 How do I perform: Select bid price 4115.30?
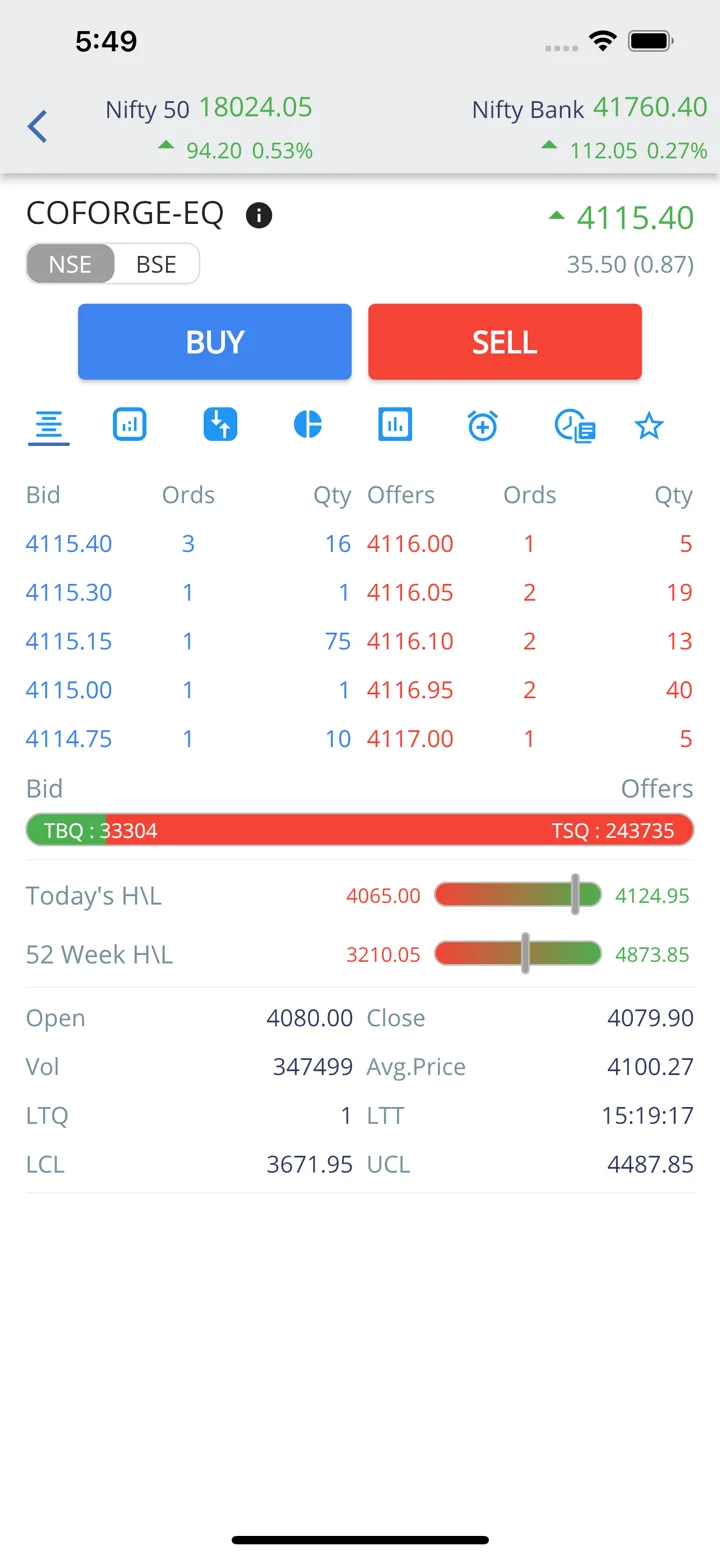coord(69,593)
